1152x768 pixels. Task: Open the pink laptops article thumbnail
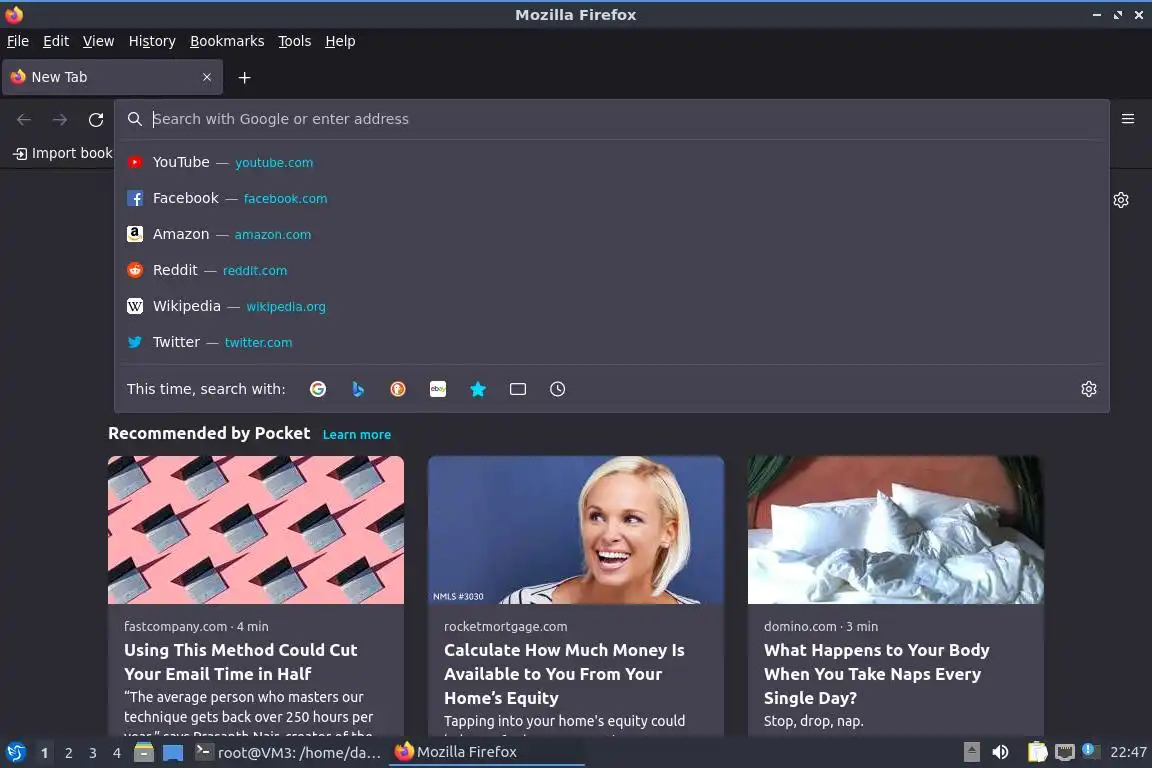[x=256, y=530]
